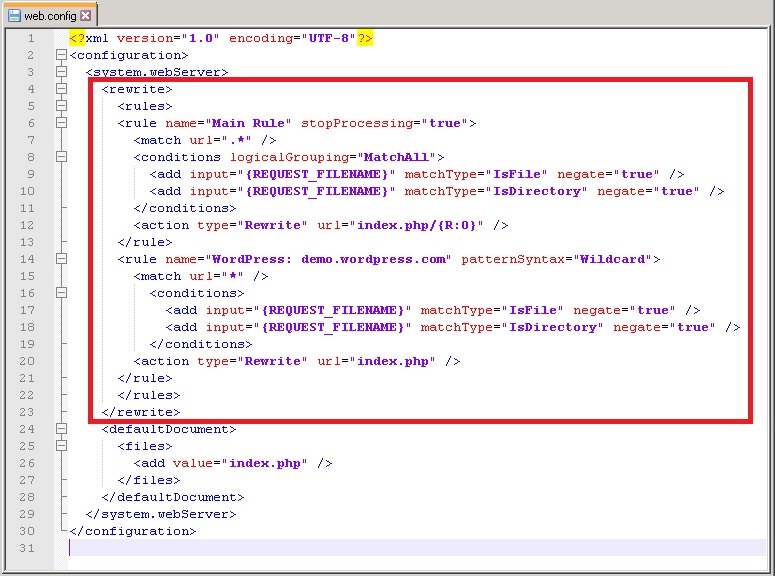Click "IsDirectory" matchType on line 18
775x576 pixels.
[552, 327]
